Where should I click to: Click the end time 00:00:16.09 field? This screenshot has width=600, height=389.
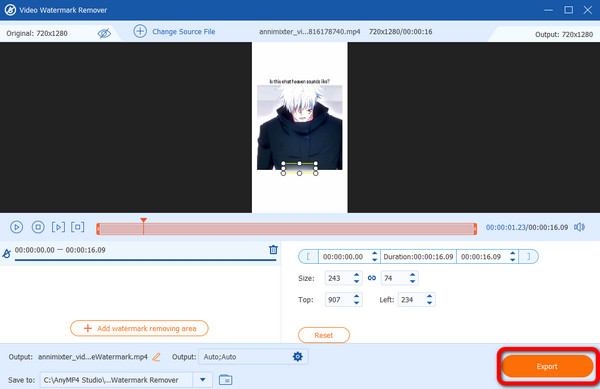pos(481,257)
